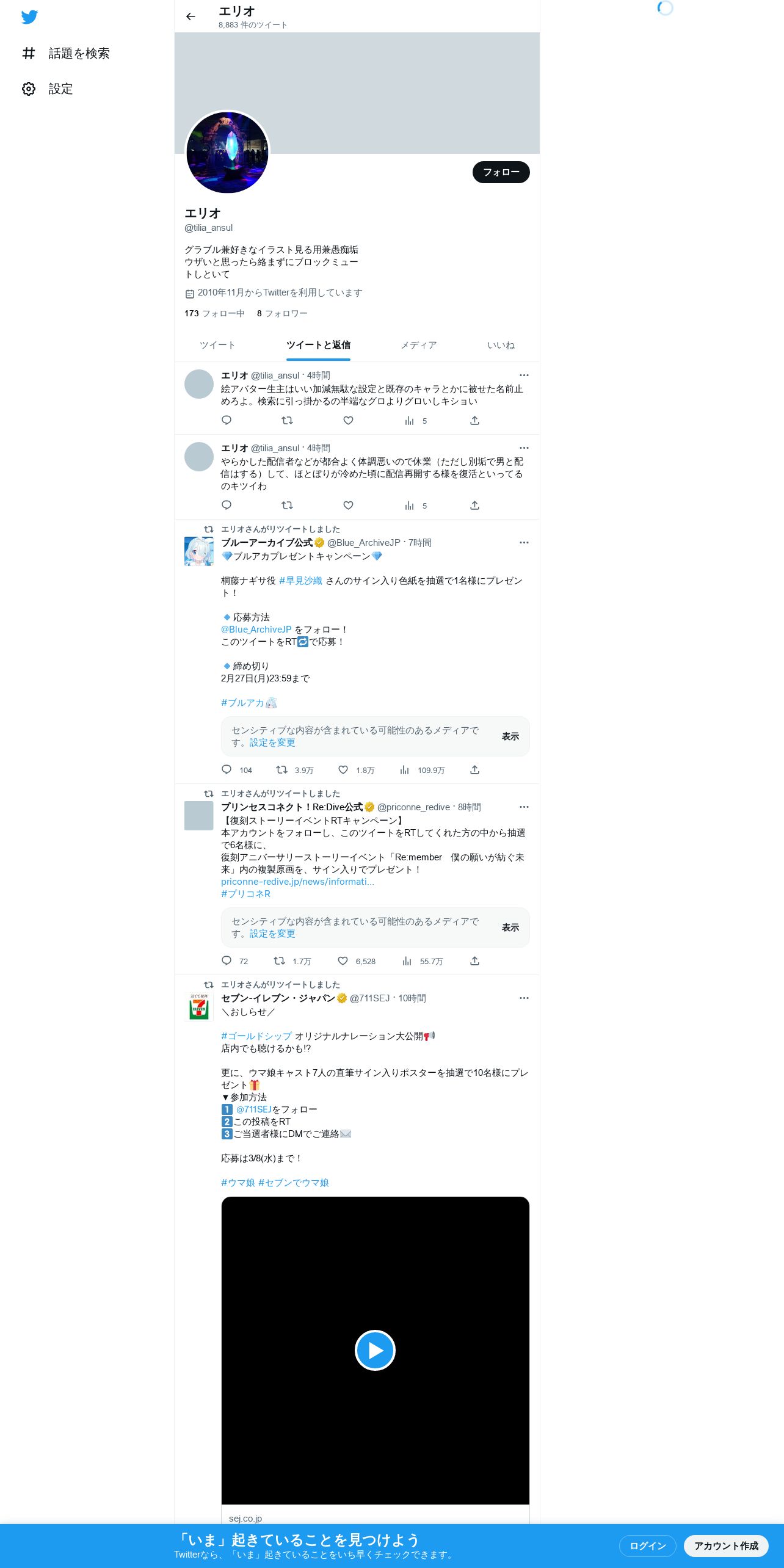The height and width of the screenshot is (1568, 784).
Task: Show sensitive media in プリコネ tweet
Action: (510, 927)
